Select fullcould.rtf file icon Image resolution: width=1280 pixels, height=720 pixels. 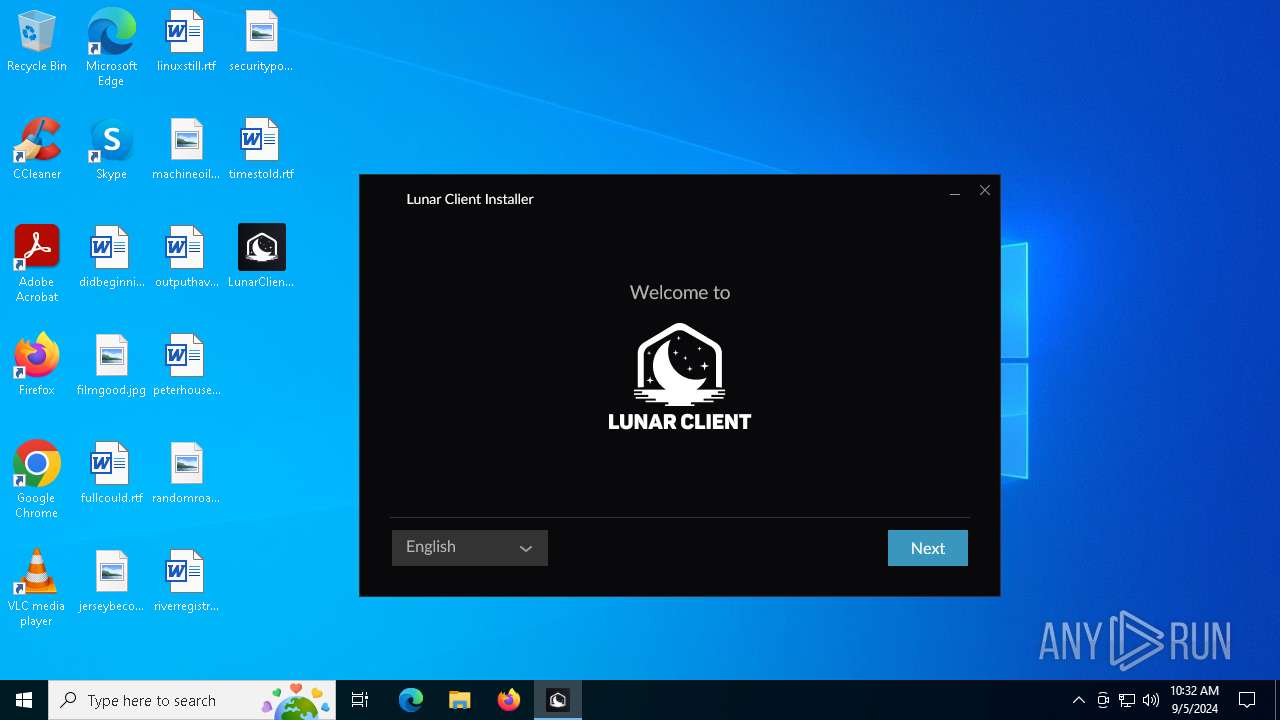111,473
